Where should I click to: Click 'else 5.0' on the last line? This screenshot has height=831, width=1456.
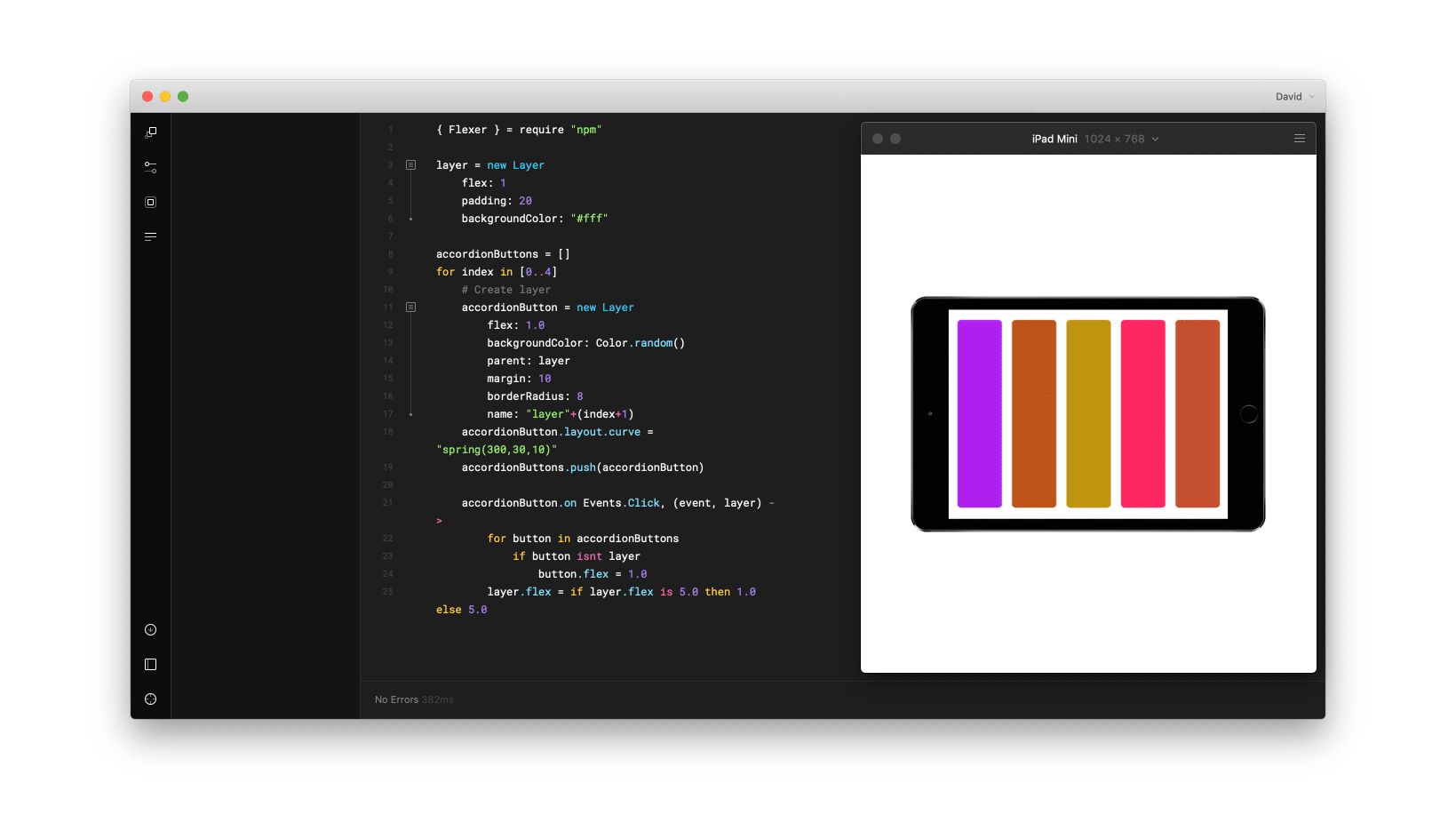(x=462, y=610)
